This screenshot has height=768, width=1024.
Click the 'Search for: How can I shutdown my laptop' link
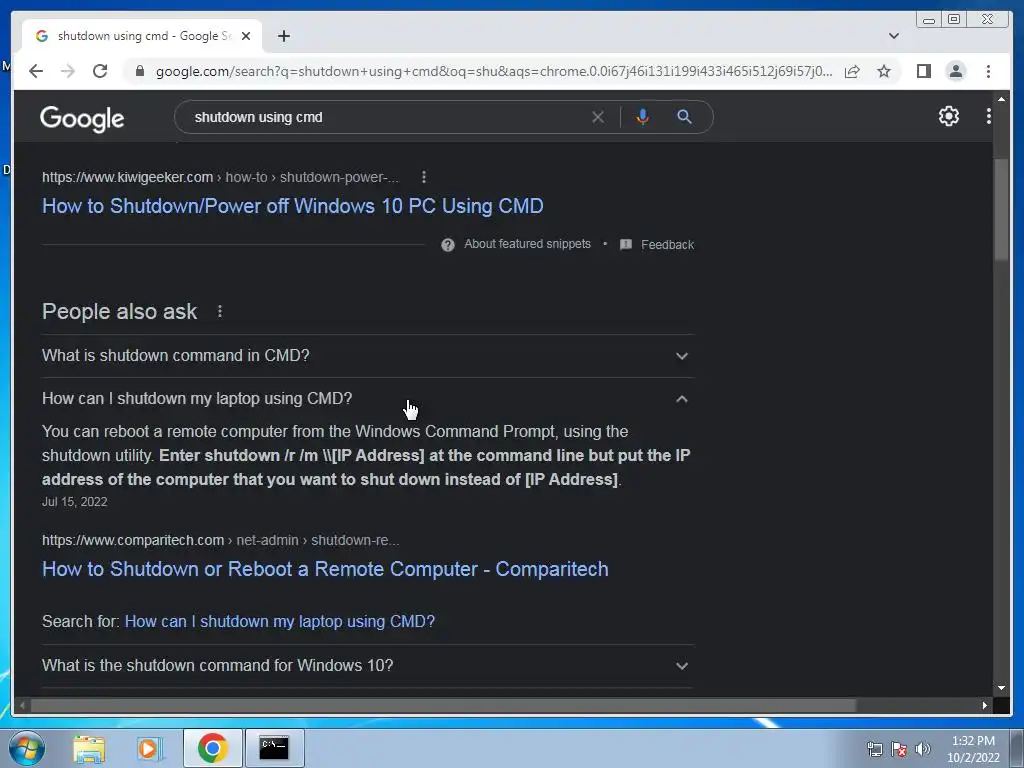point(280,621)
